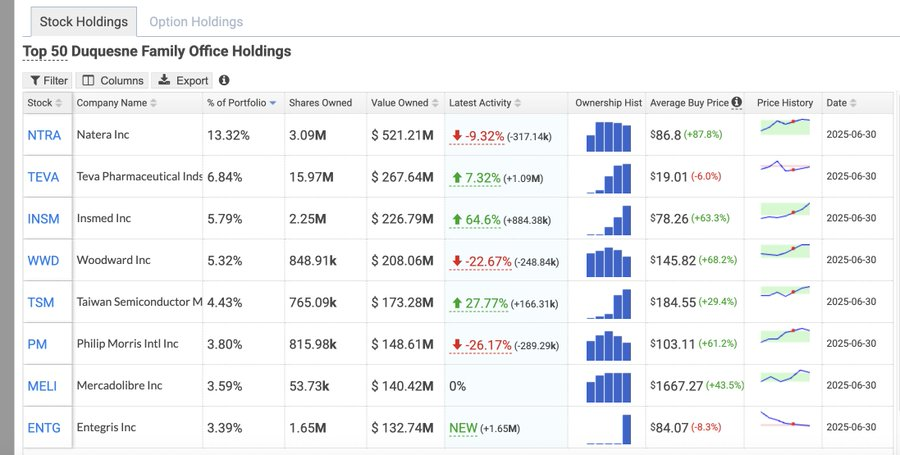Click the INSM price history sparkline

pyautogui.click(x=785, y=211)
